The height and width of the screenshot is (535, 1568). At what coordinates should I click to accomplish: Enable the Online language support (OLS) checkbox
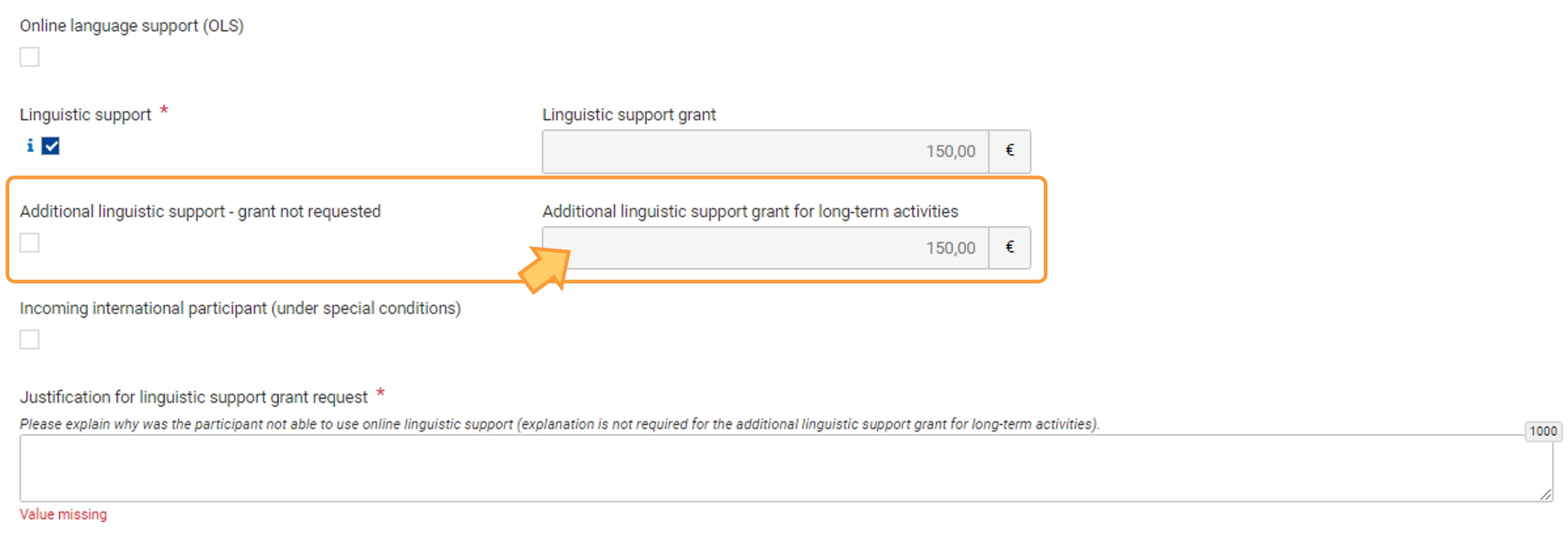(29, 57)
